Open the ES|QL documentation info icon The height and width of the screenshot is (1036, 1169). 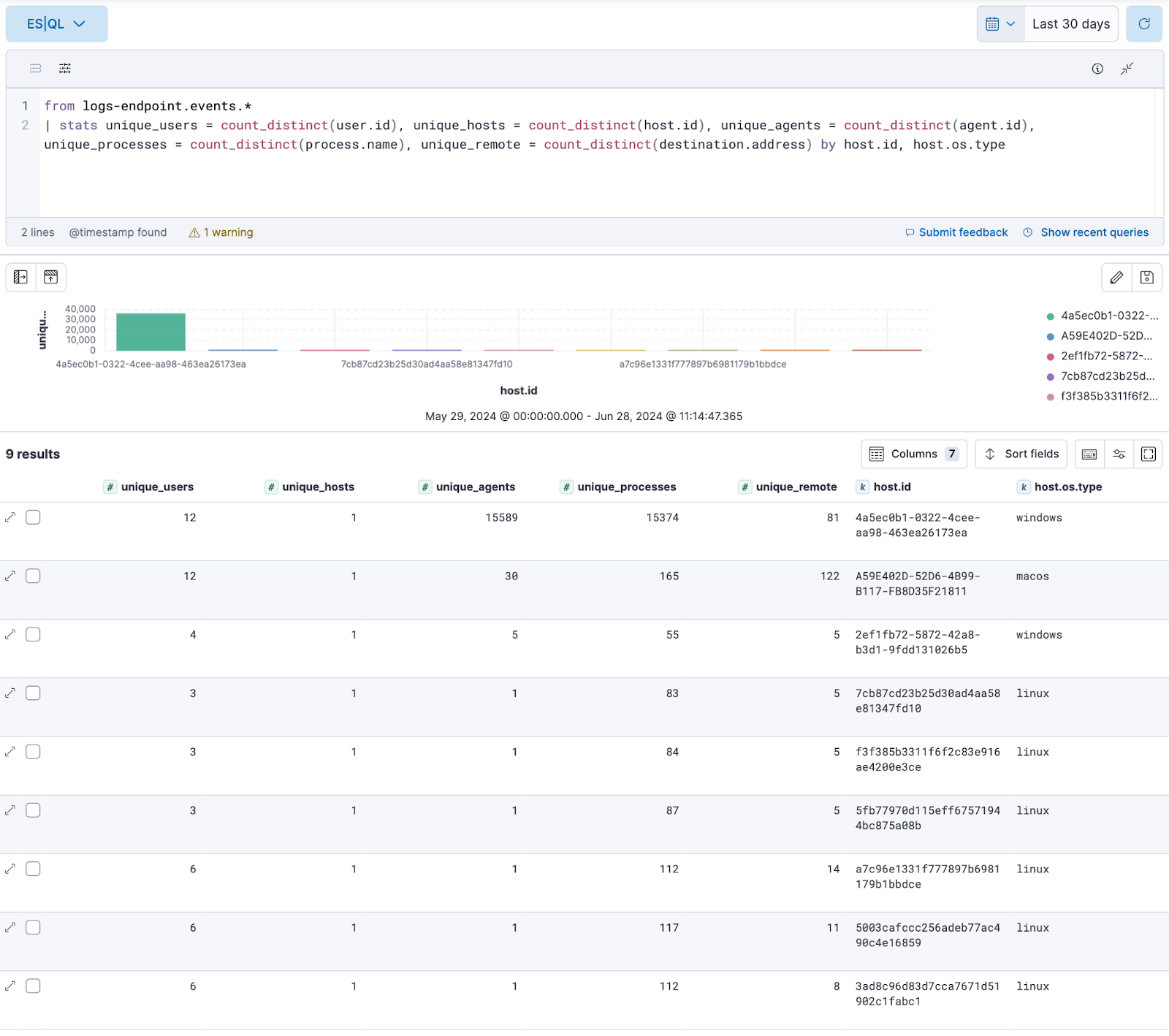[1097, 69]
